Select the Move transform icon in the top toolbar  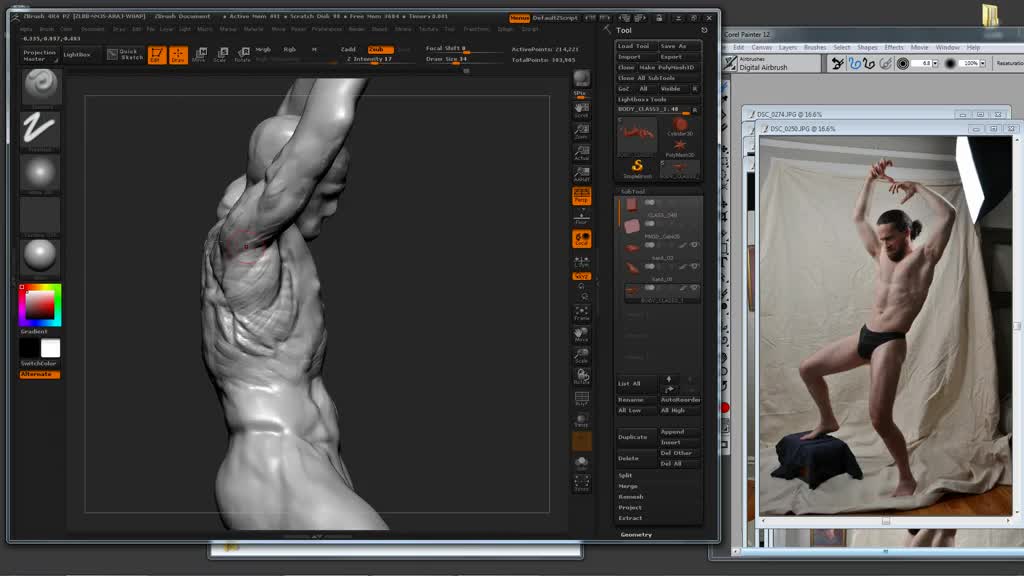pyautogui.click(x=200, y=55)
